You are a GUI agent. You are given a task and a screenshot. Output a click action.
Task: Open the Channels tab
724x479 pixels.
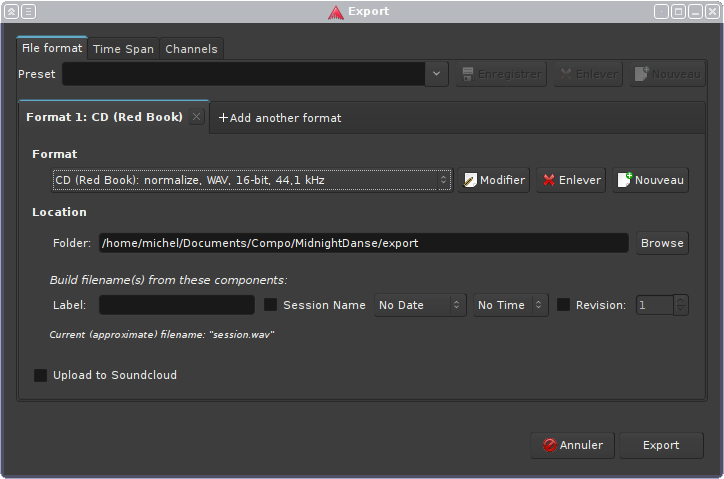pyautogui.click(x=191, y=49)
